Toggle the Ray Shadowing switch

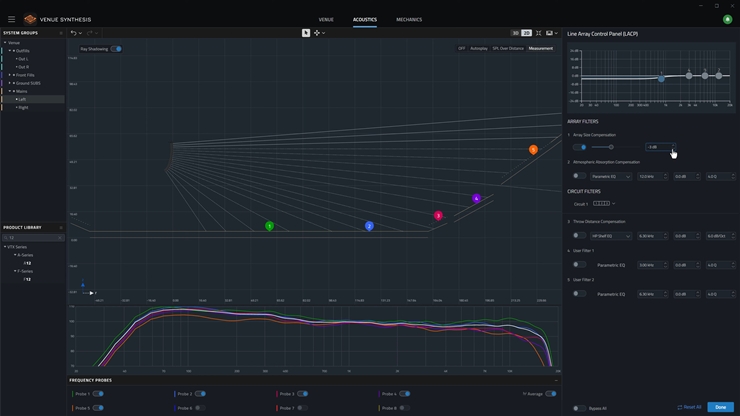[x=116, y=49]
